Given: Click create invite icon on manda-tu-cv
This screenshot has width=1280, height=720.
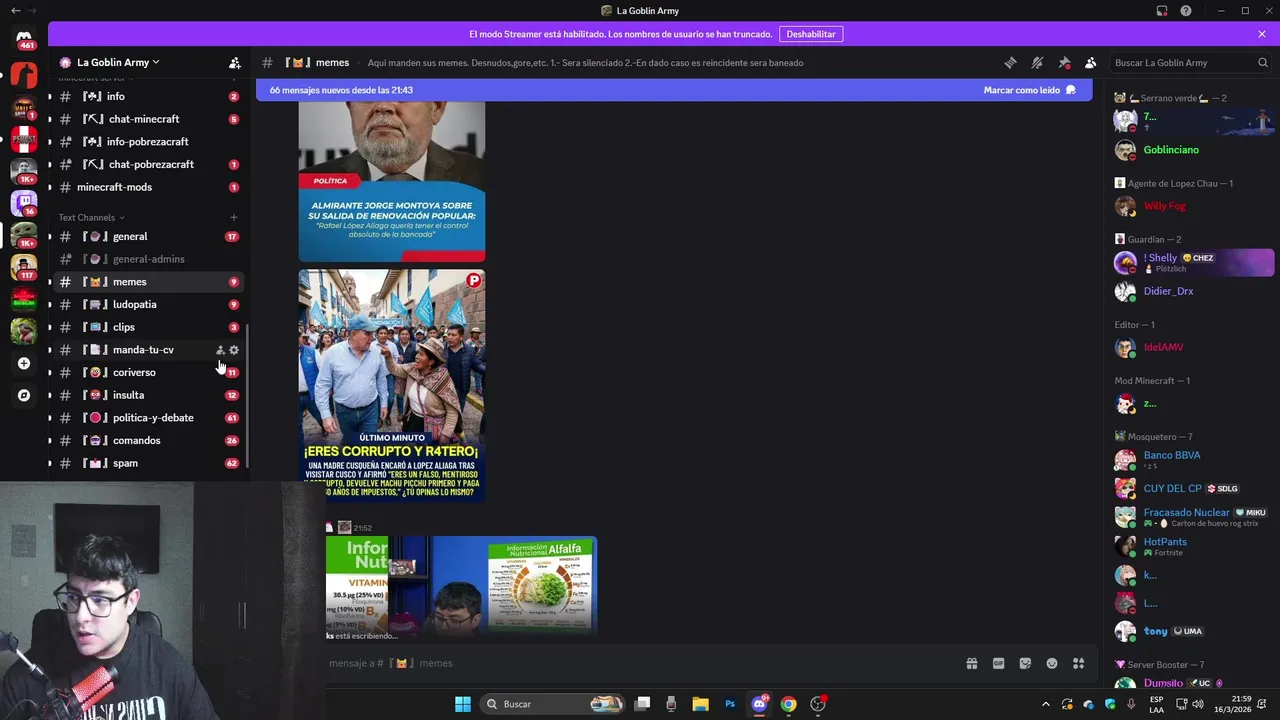Looking at the screenshot, I should pos(220,350).
